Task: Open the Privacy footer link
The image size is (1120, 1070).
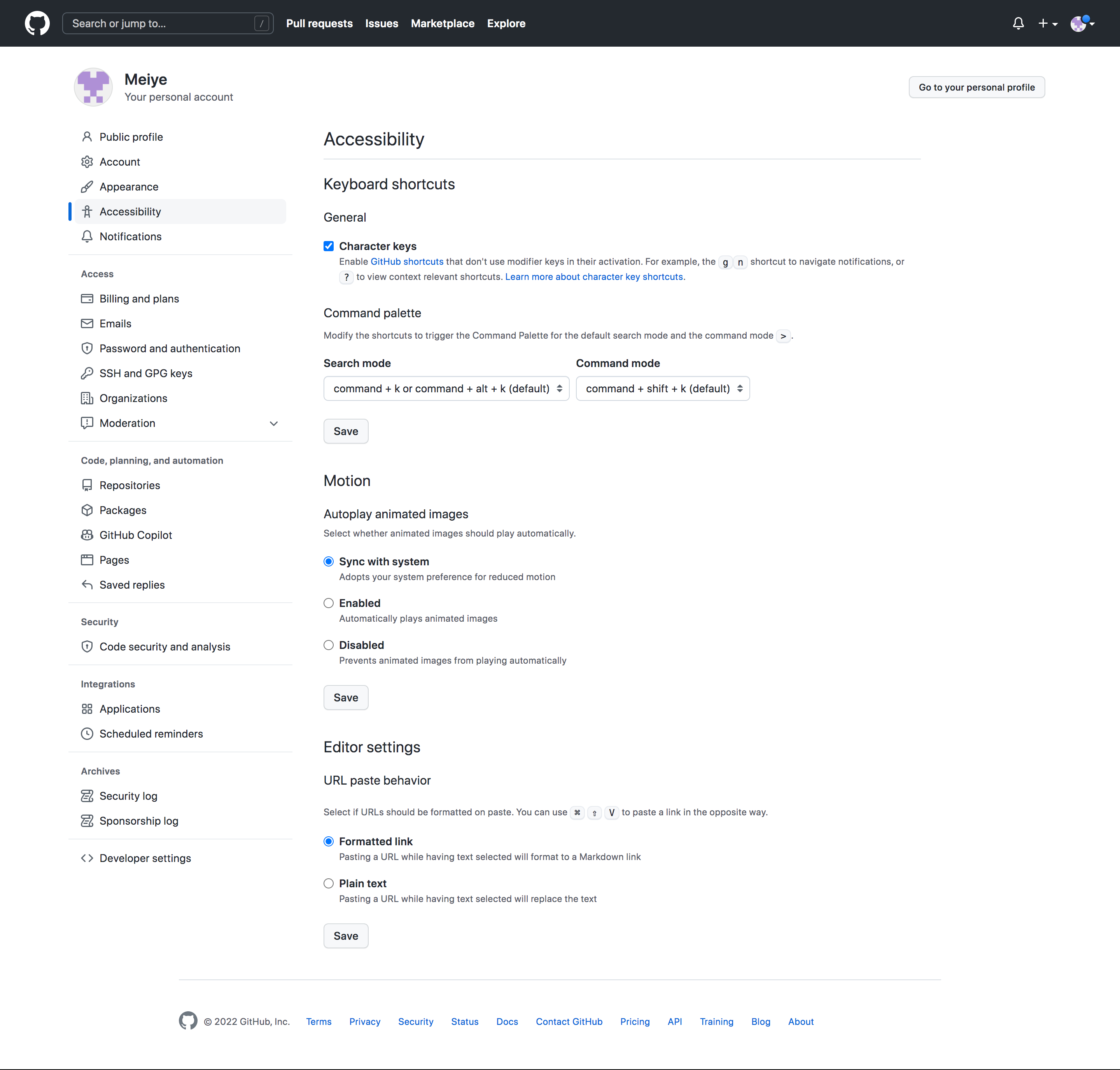Action: tap(365, 1021)
